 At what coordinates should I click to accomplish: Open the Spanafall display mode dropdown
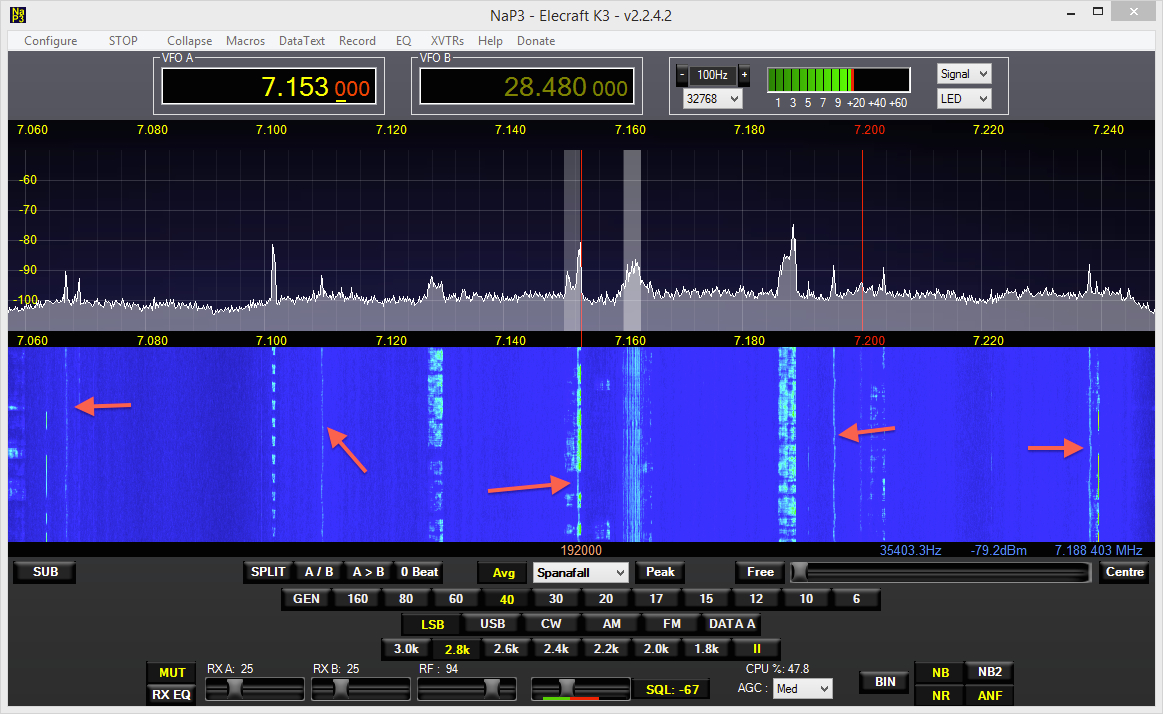581,573
